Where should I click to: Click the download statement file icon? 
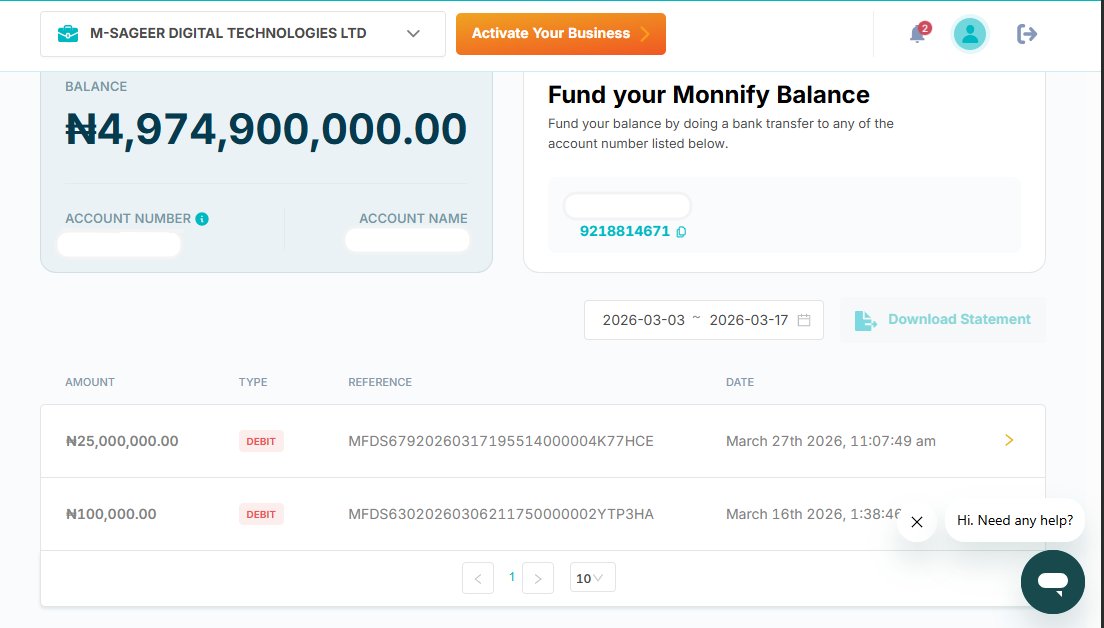click(865, 320)
